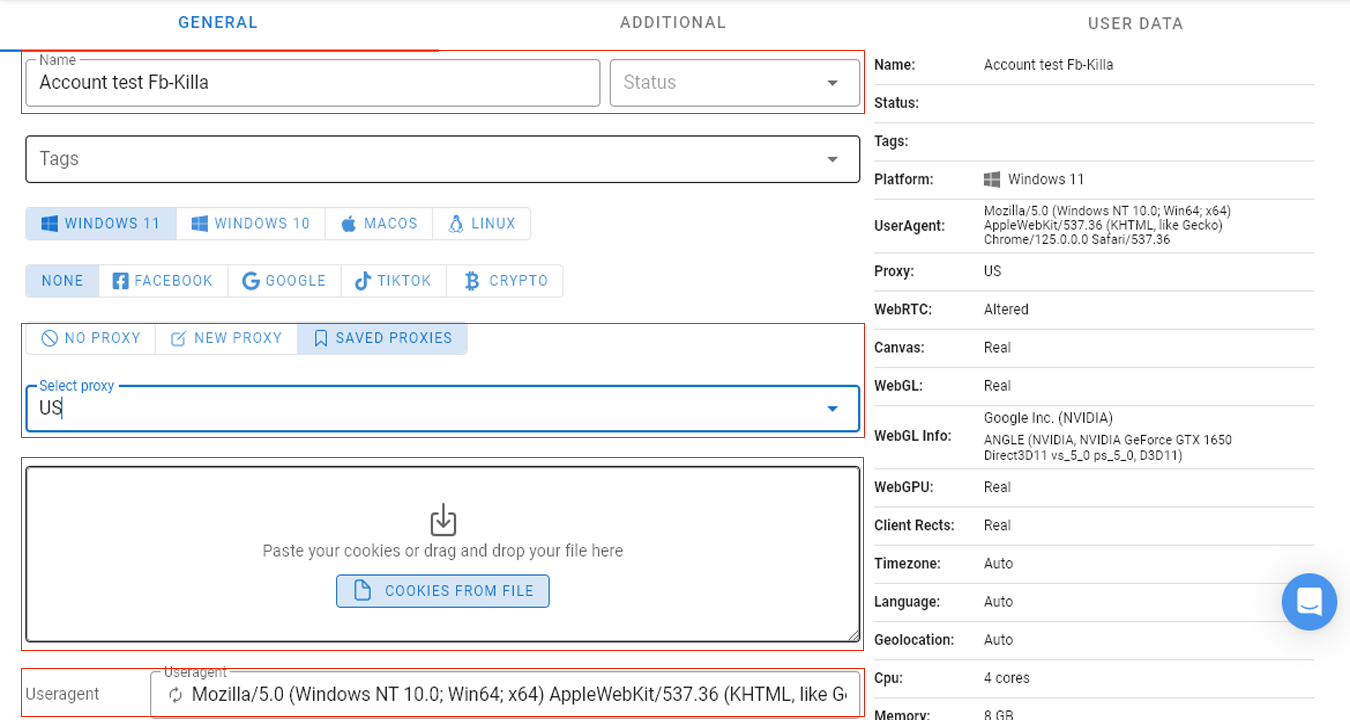Switch to the Additional tab
Image resolution: width=1350 pixels, height=720 pixels.
[x=672, y=22]
